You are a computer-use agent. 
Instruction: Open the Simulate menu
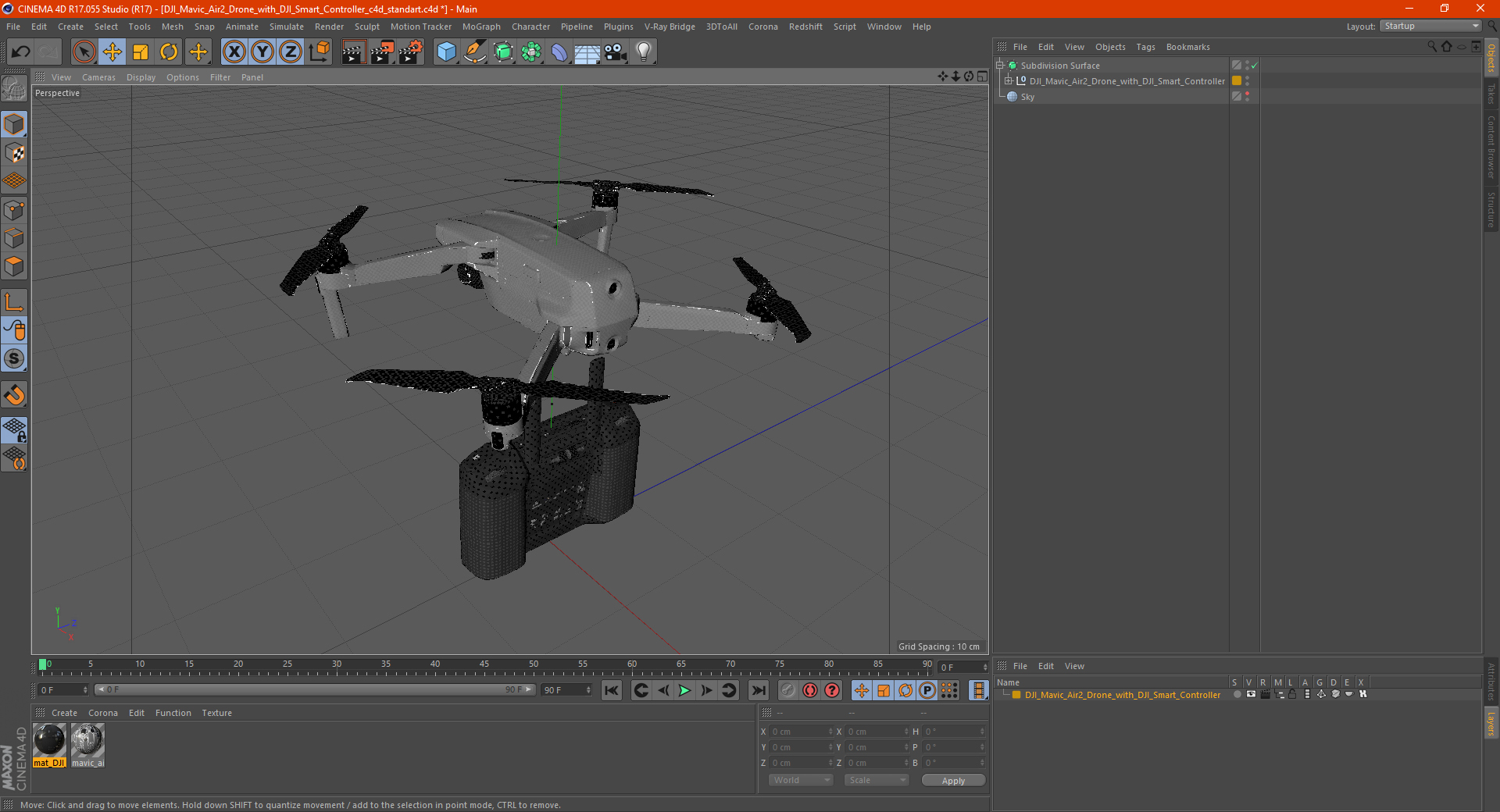[x=287, y=27]
